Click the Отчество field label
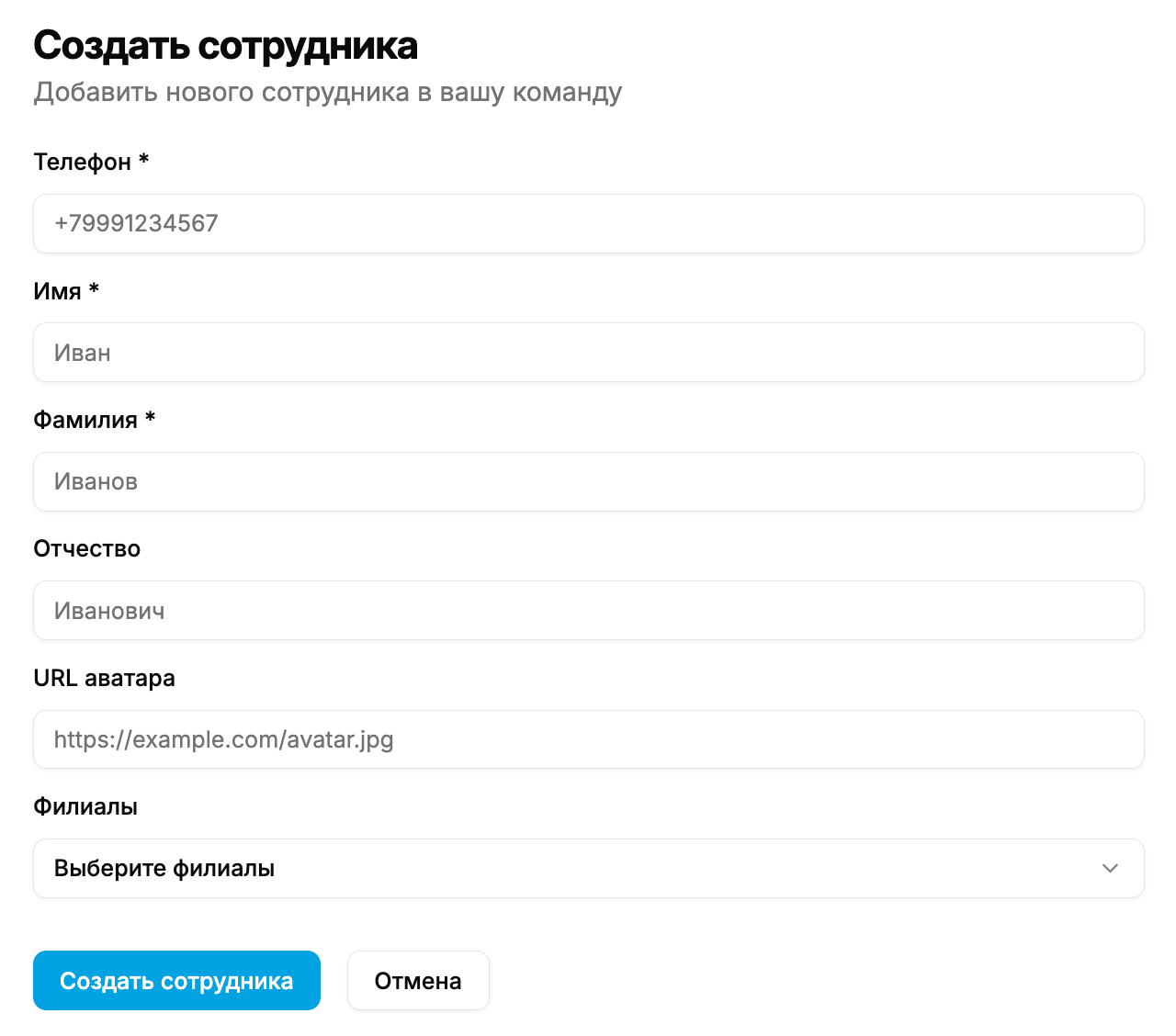This screenshot has width=1176, height=1036. 86,548
